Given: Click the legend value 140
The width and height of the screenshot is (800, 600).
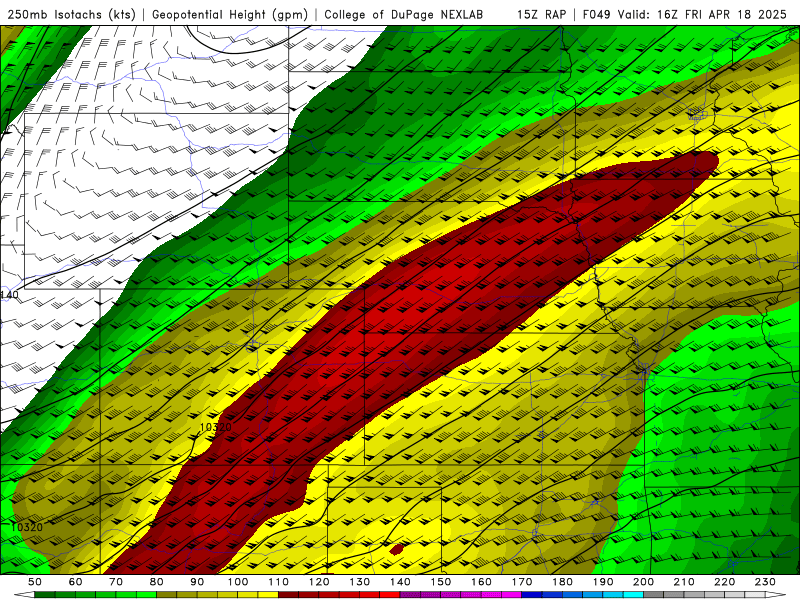Looking at the screenshot, I should click(x=400, y=582).
